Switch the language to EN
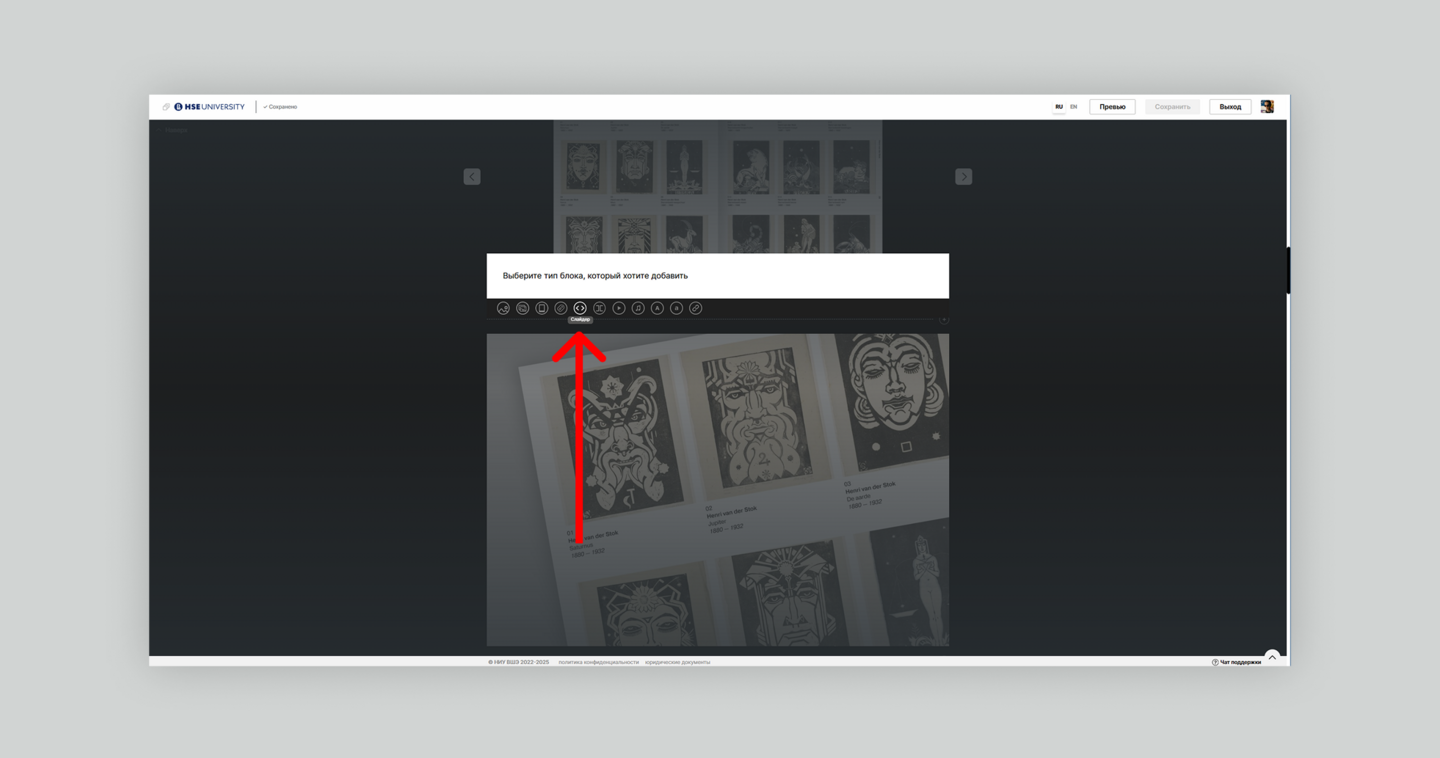This screenshot has height=758, width=1440. click(1074, 107)
